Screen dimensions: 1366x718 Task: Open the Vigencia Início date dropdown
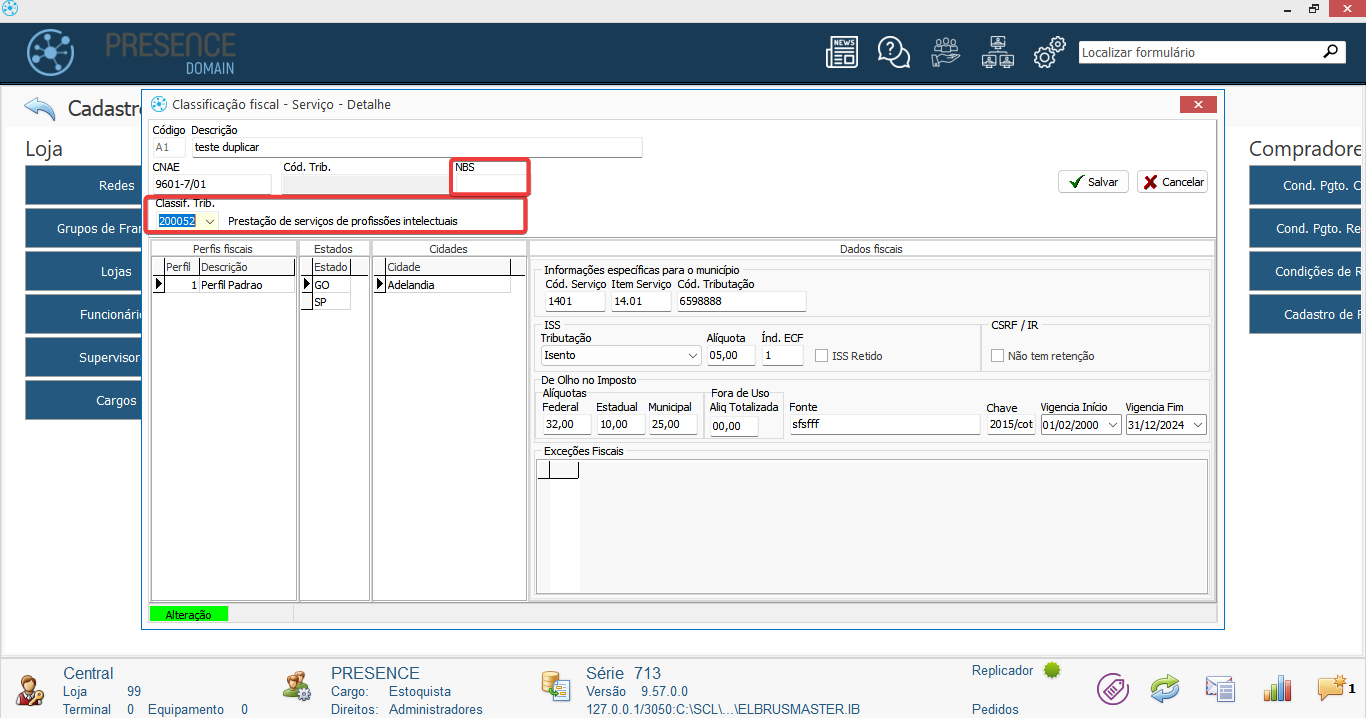1113,425
